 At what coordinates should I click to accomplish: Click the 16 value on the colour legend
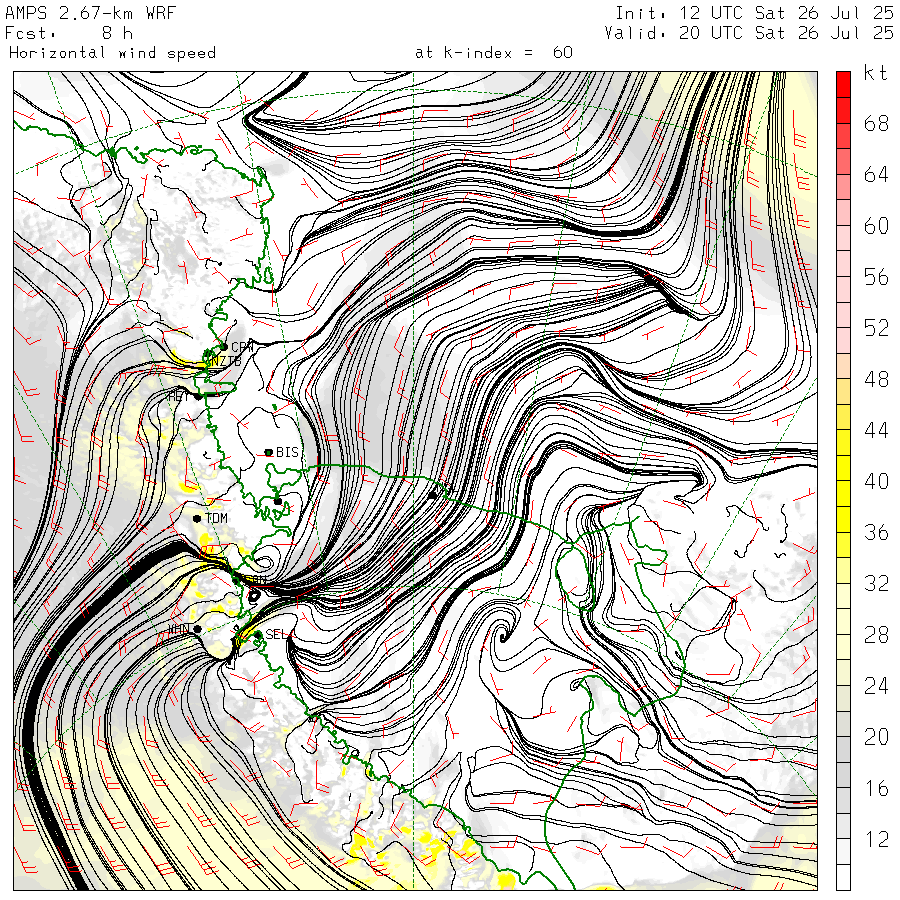pos(876,788)
